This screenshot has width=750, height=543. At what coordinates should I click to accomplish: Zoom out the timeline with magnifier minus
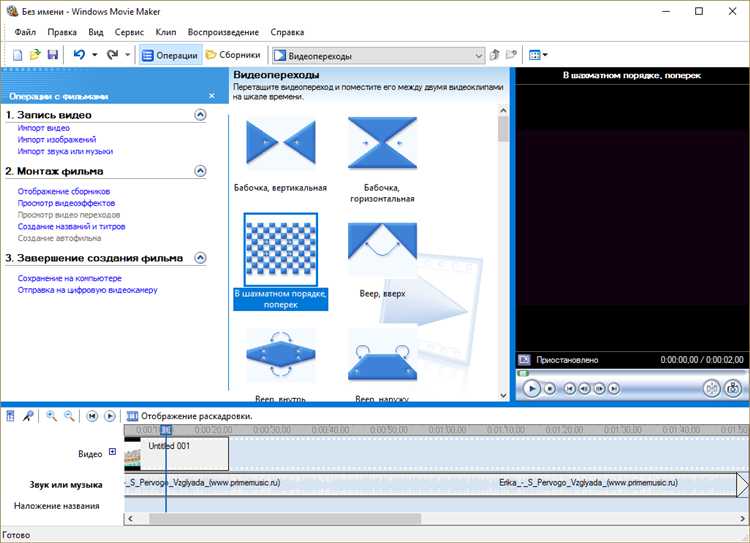69,416
